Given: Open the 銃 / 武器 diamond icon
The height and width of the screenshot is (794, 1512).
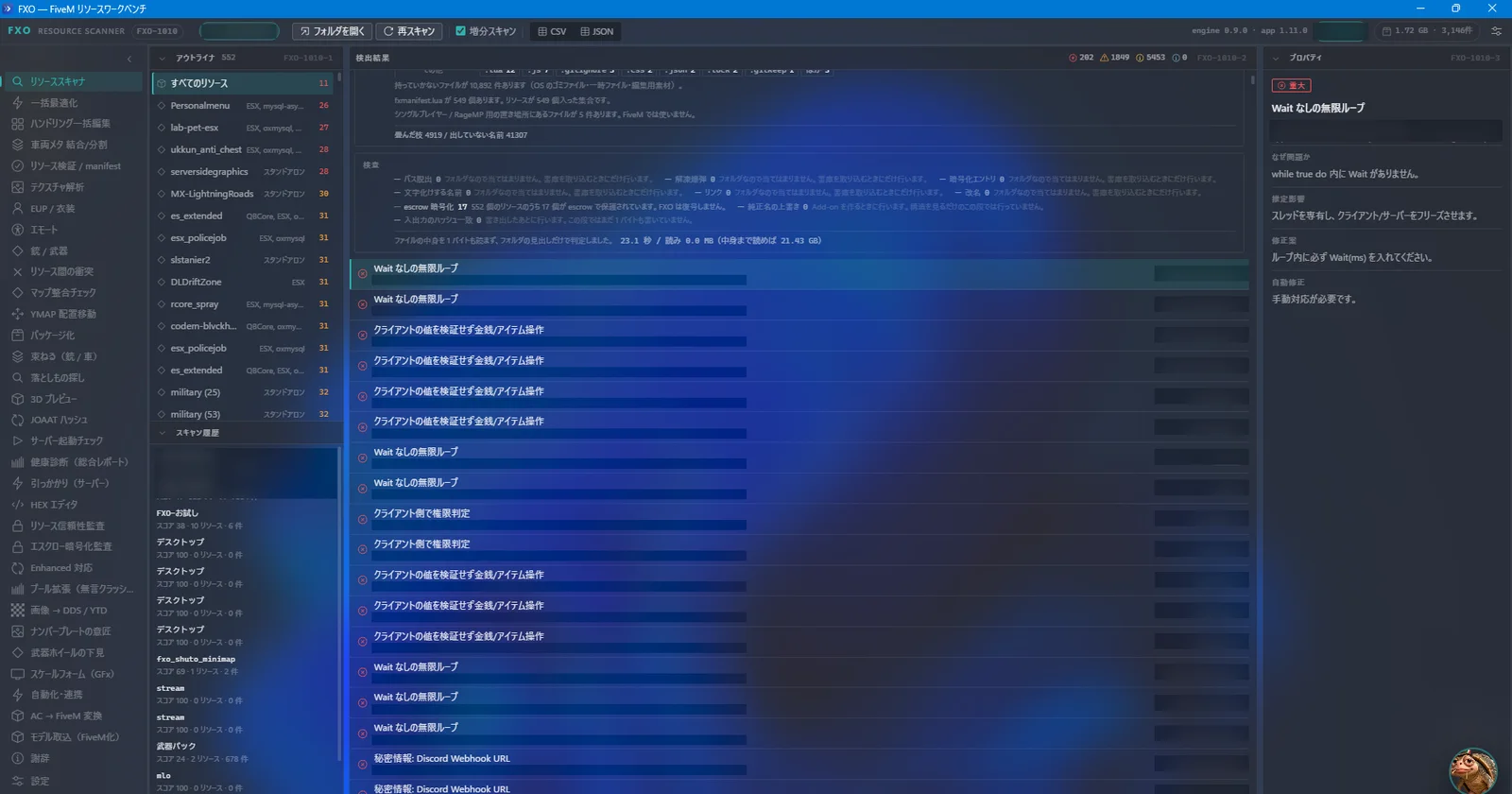Looking at the screenshot, I should tap(17, 250).
